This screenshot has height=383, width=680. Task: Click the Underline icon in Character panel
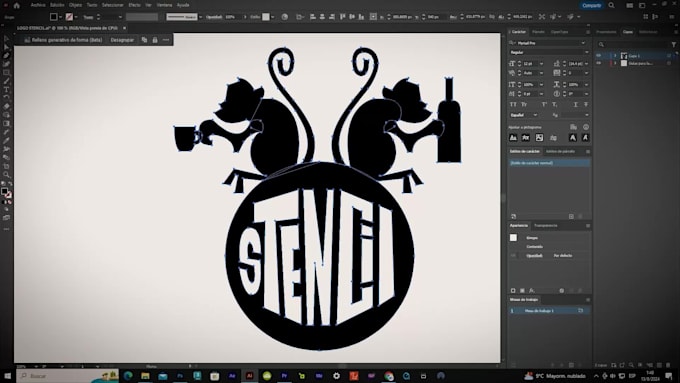[x=575, y=105]
